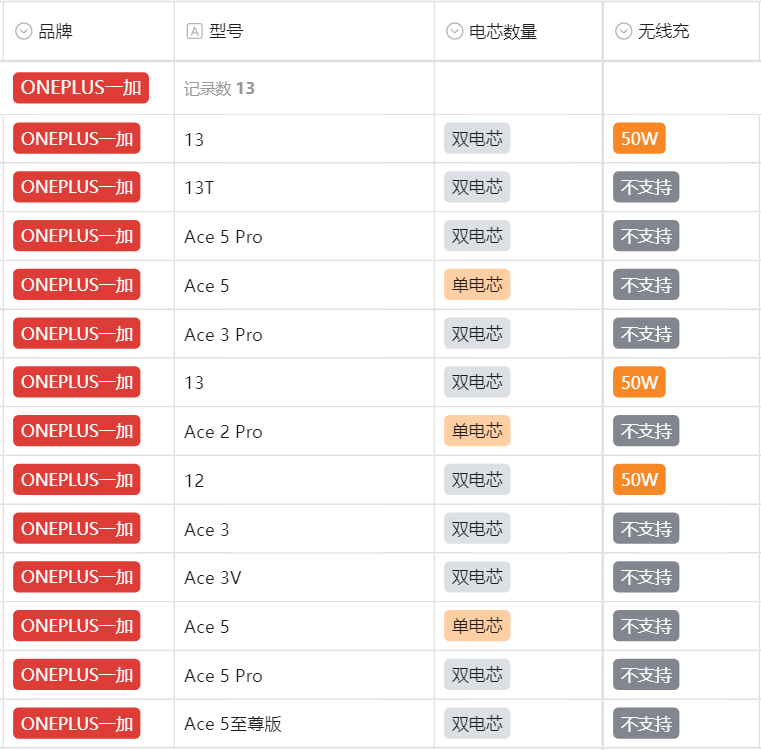761x750 pixels.
Task: Click the dropdown icon beside 品牌 header
Action: pos(24,32)
